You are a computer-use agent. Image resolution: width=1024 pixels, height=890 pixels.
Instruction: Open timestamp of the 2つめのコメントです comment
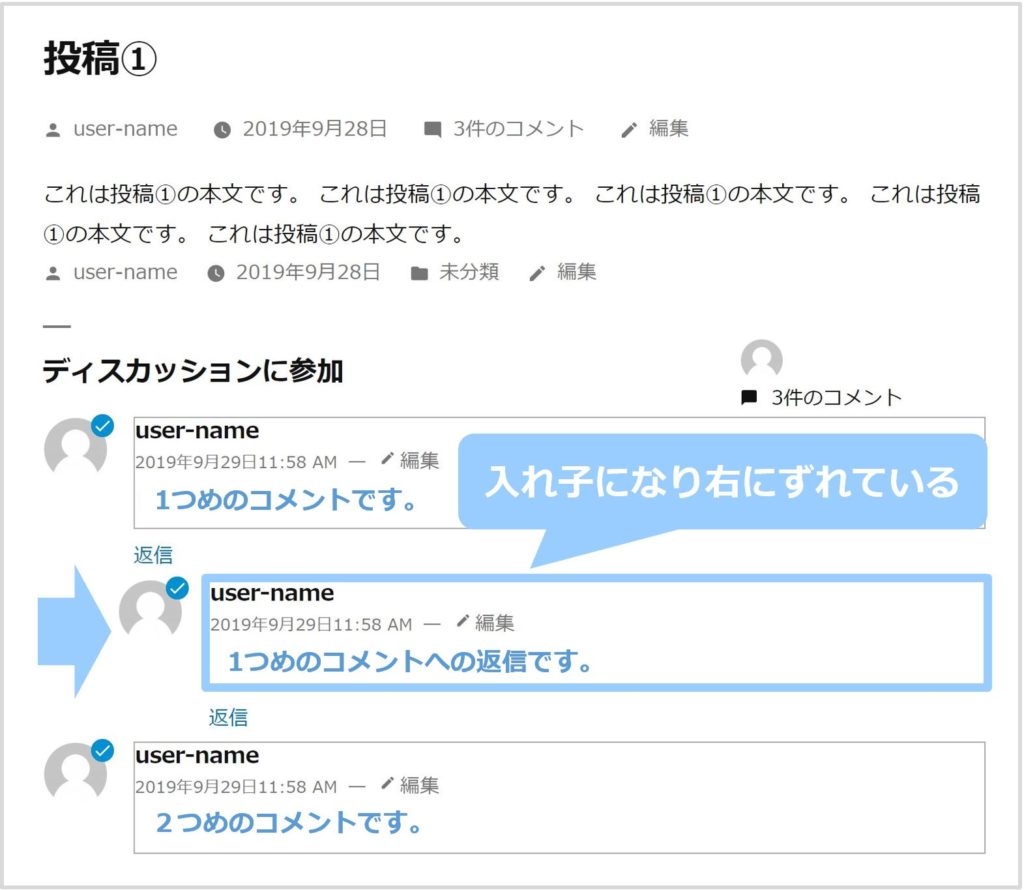(x=236, y=786)
